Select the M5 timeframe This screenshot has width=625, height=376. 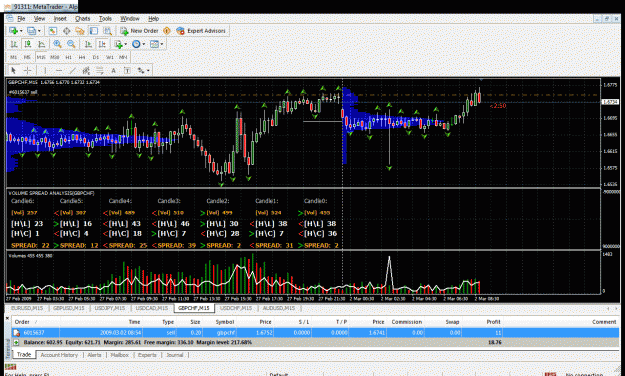point(27,57)
